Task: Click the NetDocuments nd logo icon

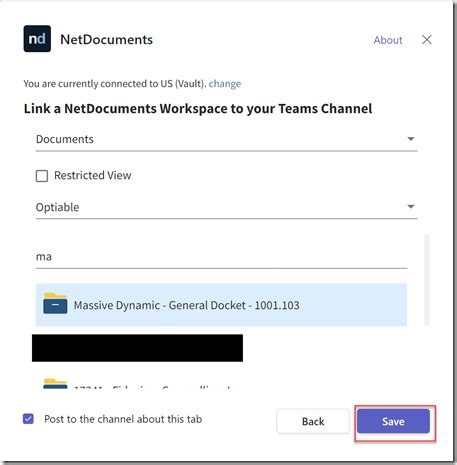Action: pyautogui.click(x=37, y=39)
